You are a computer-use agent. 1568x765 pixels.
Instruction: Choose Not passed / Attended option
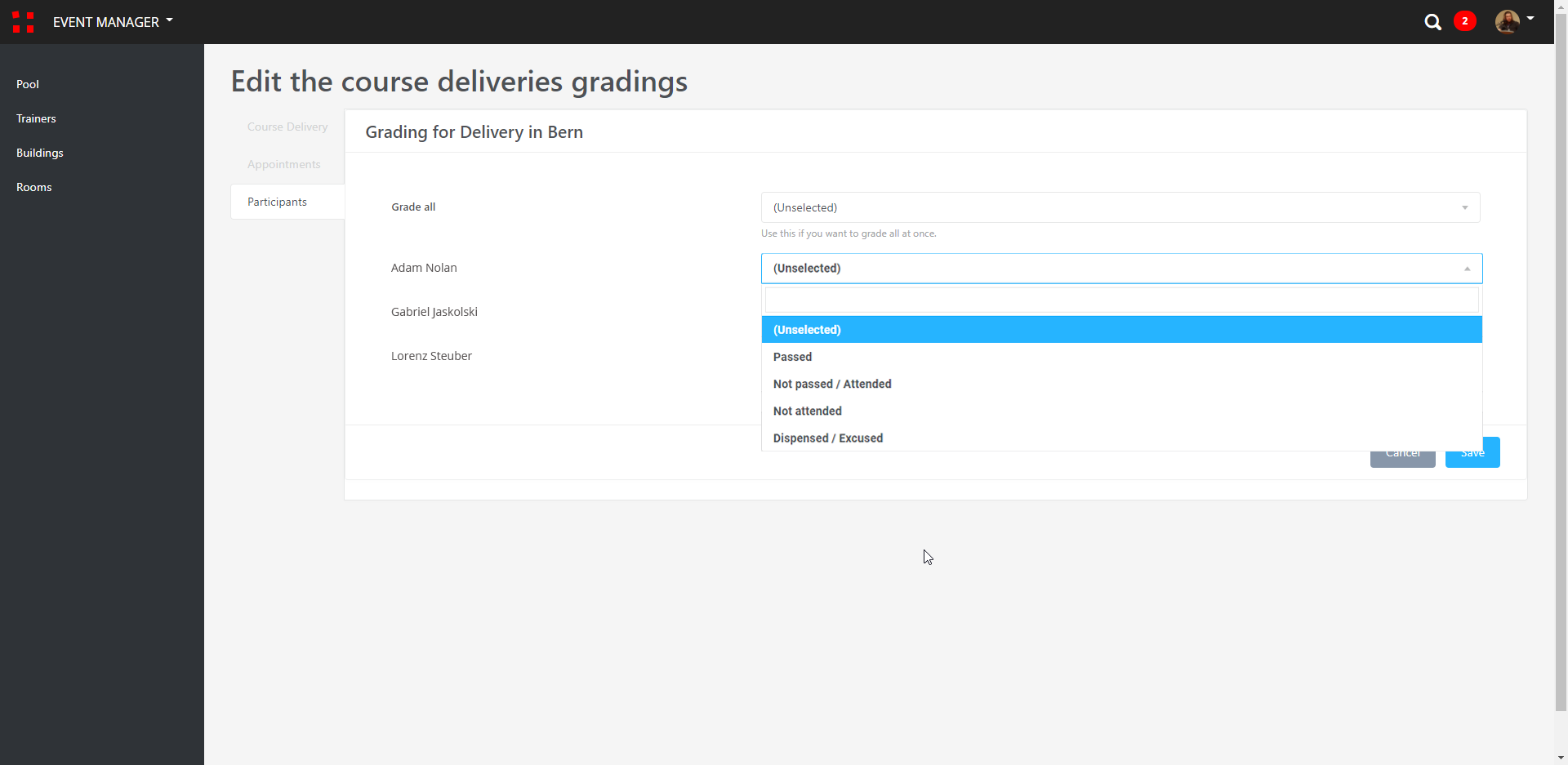coord(831,384)
